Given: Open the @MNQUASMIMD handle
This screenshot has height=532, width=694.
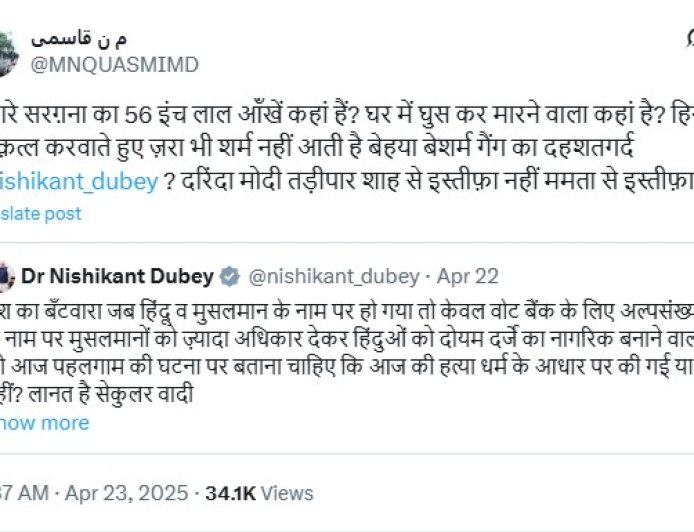Looking at the screenshot, I should [114, 65].
